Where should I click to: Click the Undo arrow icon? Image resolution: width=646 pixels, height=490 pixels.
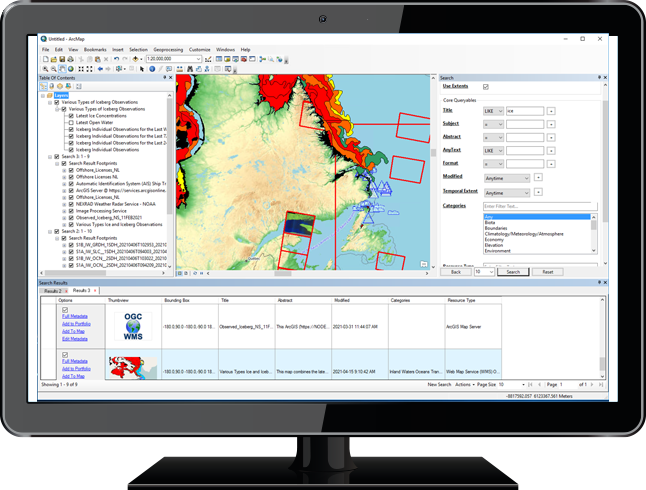(117, 59)
